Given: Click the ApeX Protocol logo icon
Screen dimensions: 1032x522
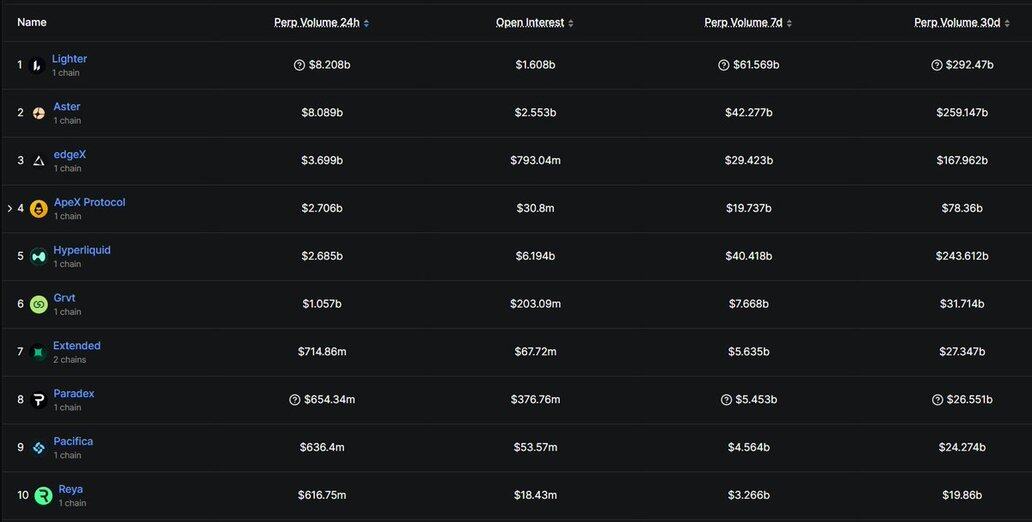Looking at the screenshot, I should 39,209.
